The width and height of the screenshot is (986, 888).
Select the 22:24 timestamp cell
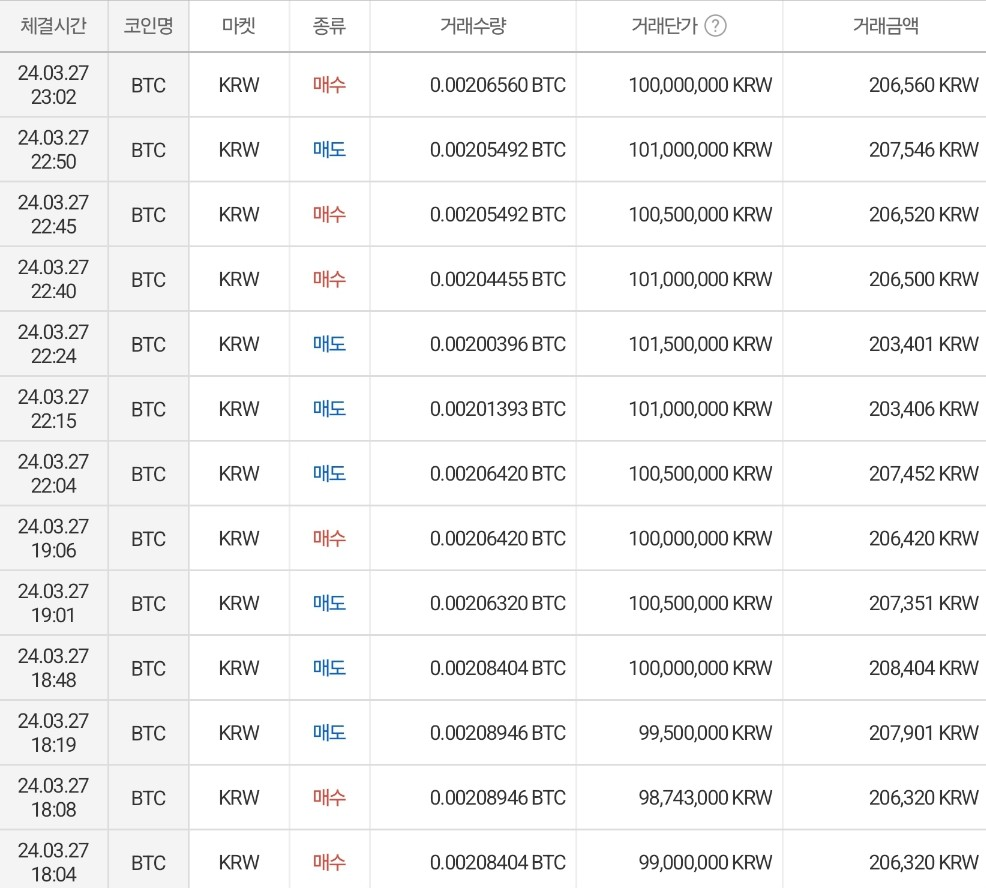[x=53, y=344]
